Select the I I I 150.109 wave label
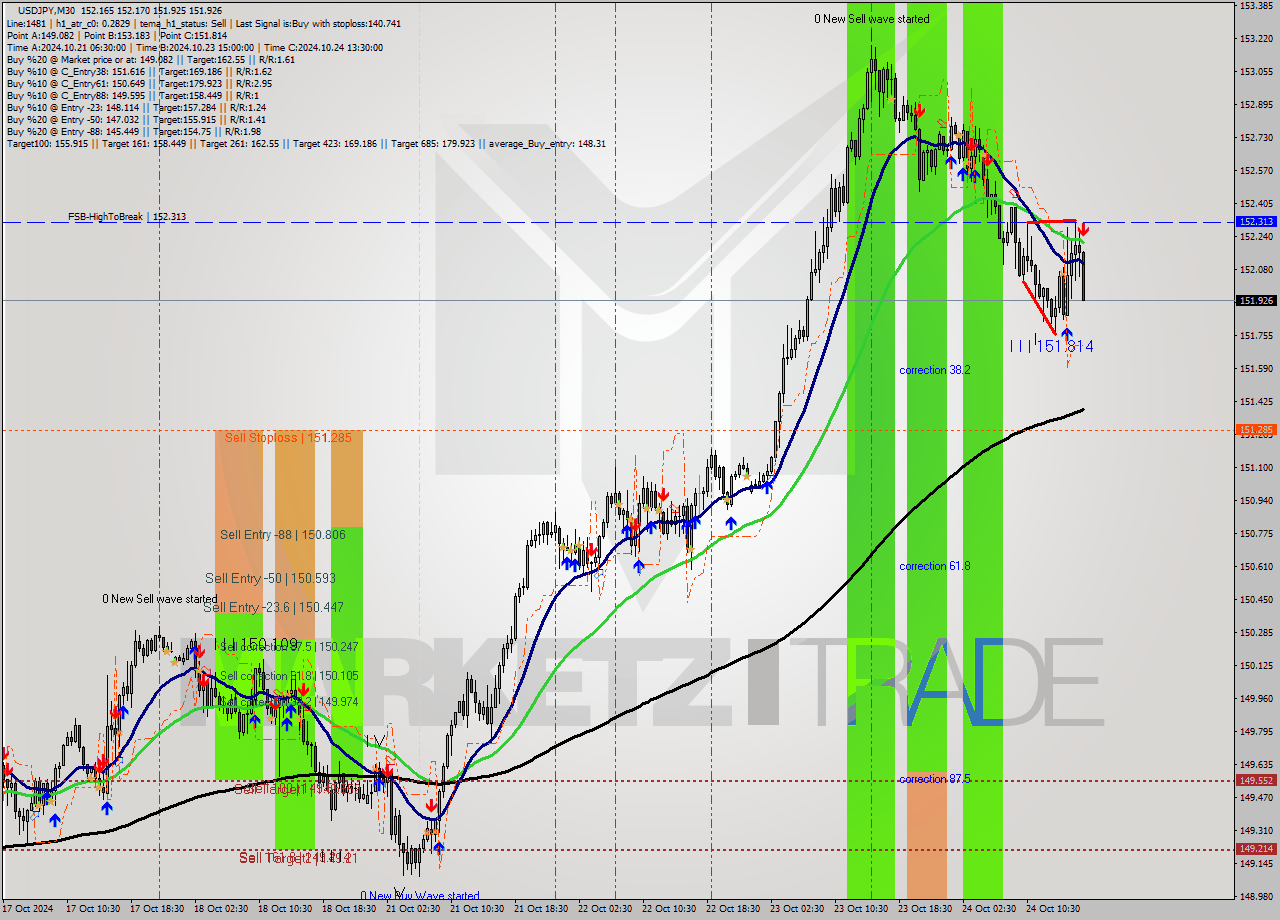The height and width of the screenshot is (920, 1280). pyautogui.click(x=256, y=643)
